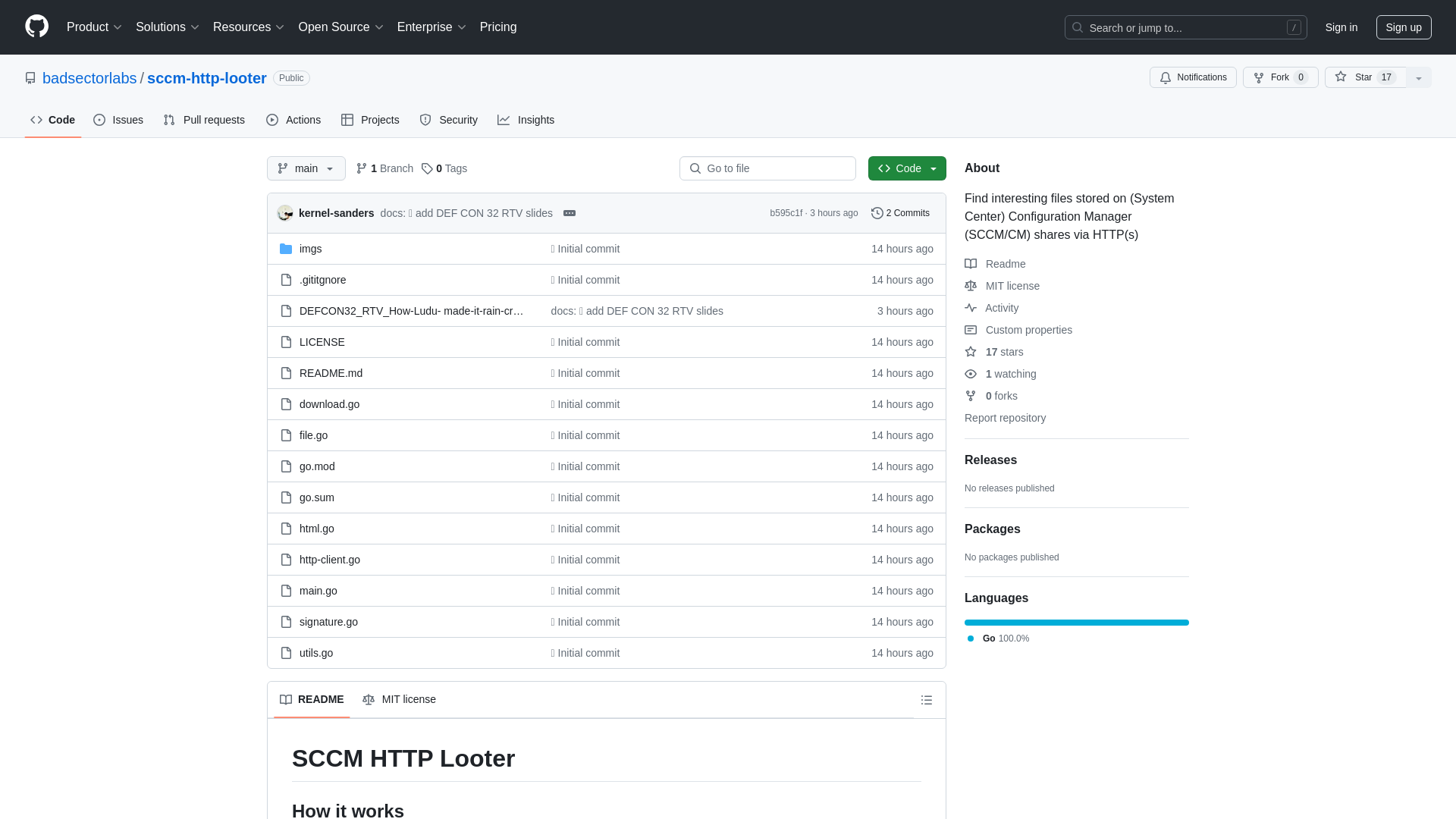
Task: View the 17 stars link
Action: [x=994, y=352]
